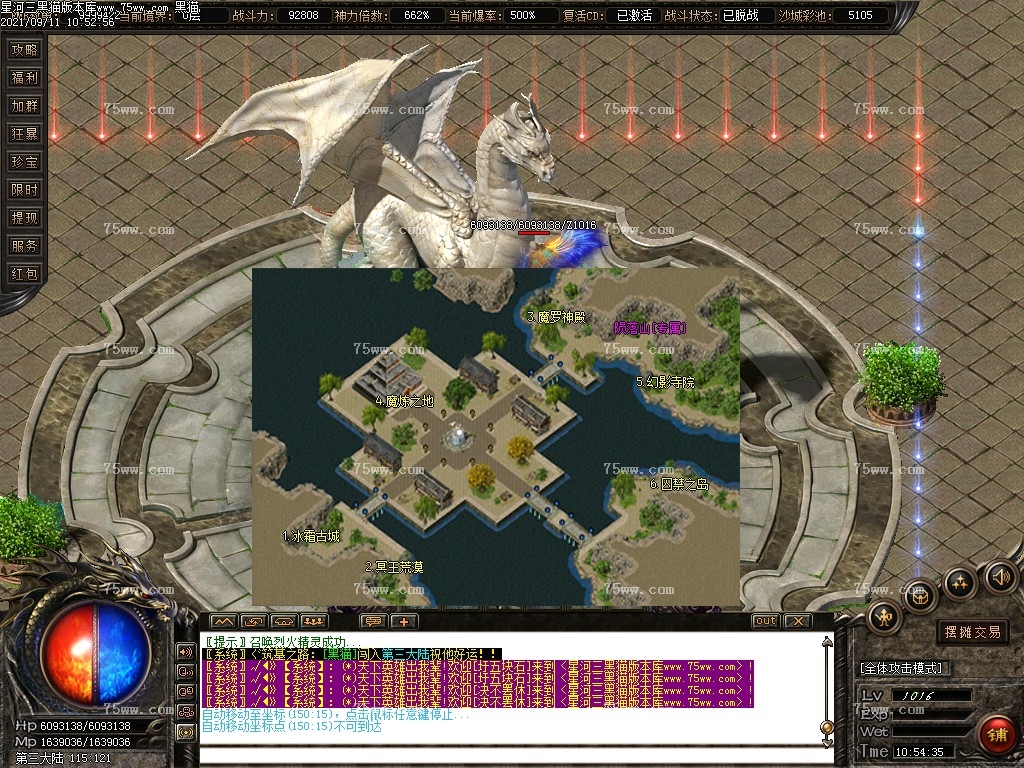The width and height of the screenshot is (1024, 768).
Task: Click the chat scrollbar round handle
Action: pos(827,728)
